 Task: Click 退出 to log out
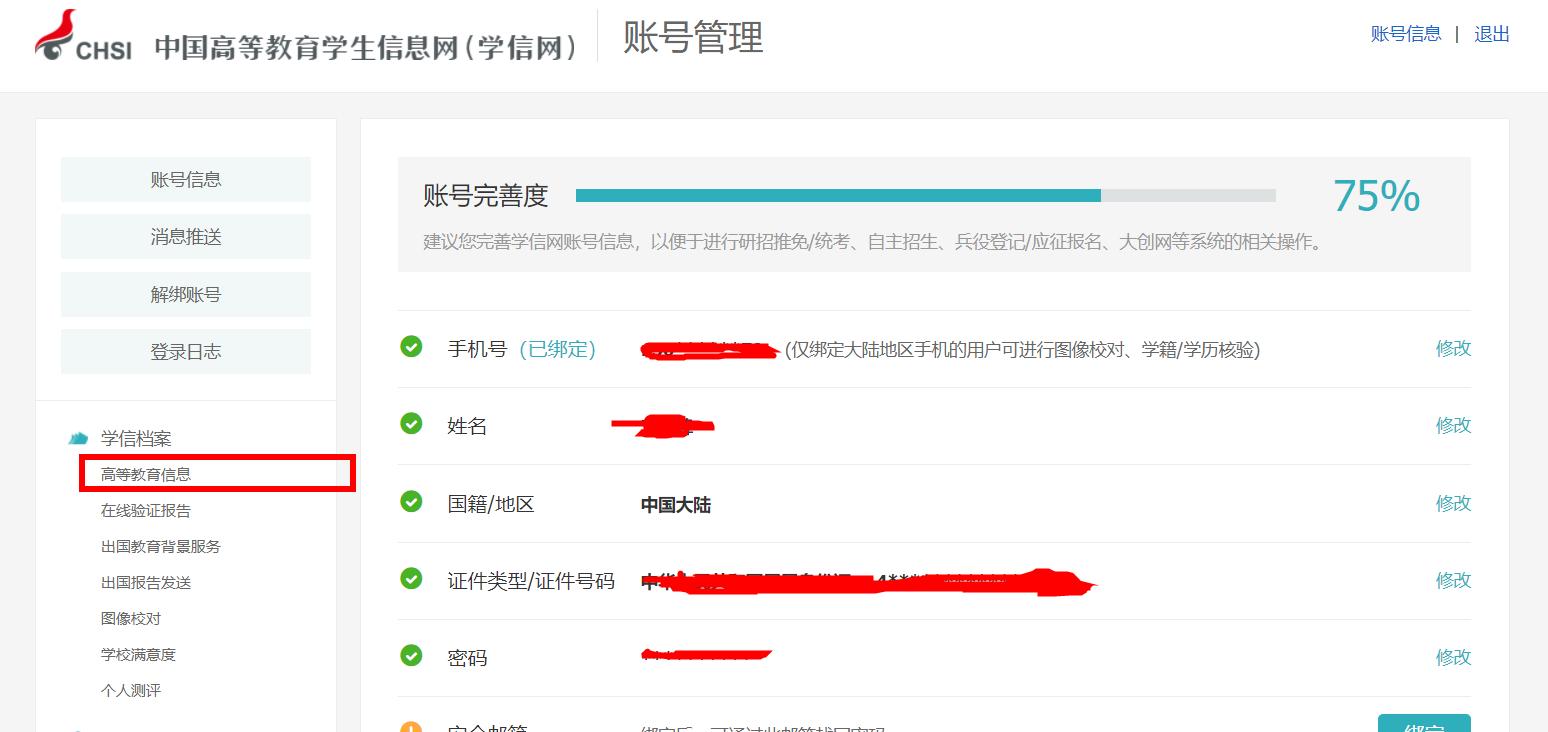pyautogui.click(x=1491, y=33)
